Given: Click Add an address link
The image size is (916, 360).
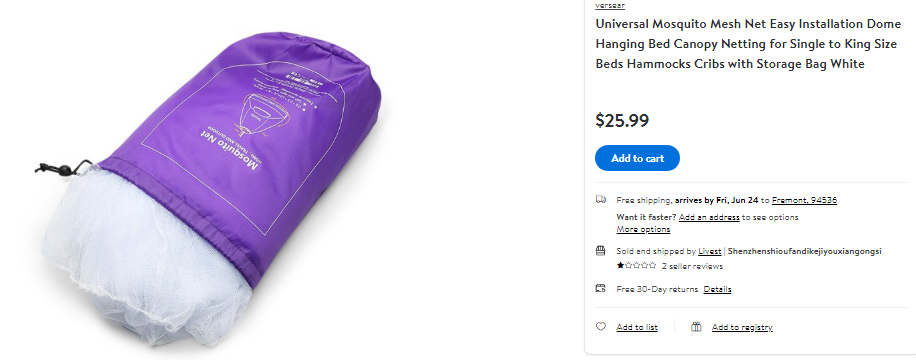Looking at the screenshot, I should (x=709, y=217).
